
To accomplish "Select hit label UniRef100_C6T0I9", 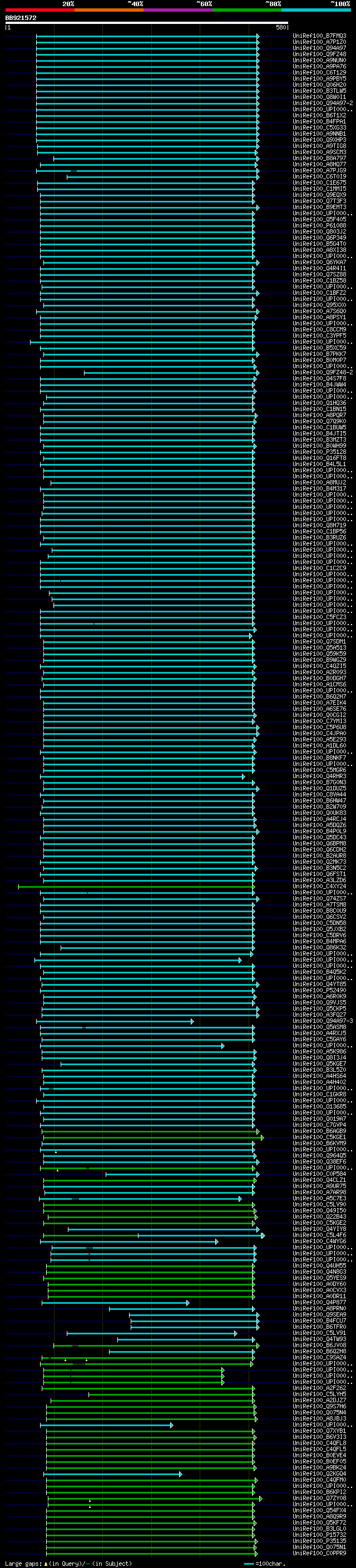I will pos(319,176).
